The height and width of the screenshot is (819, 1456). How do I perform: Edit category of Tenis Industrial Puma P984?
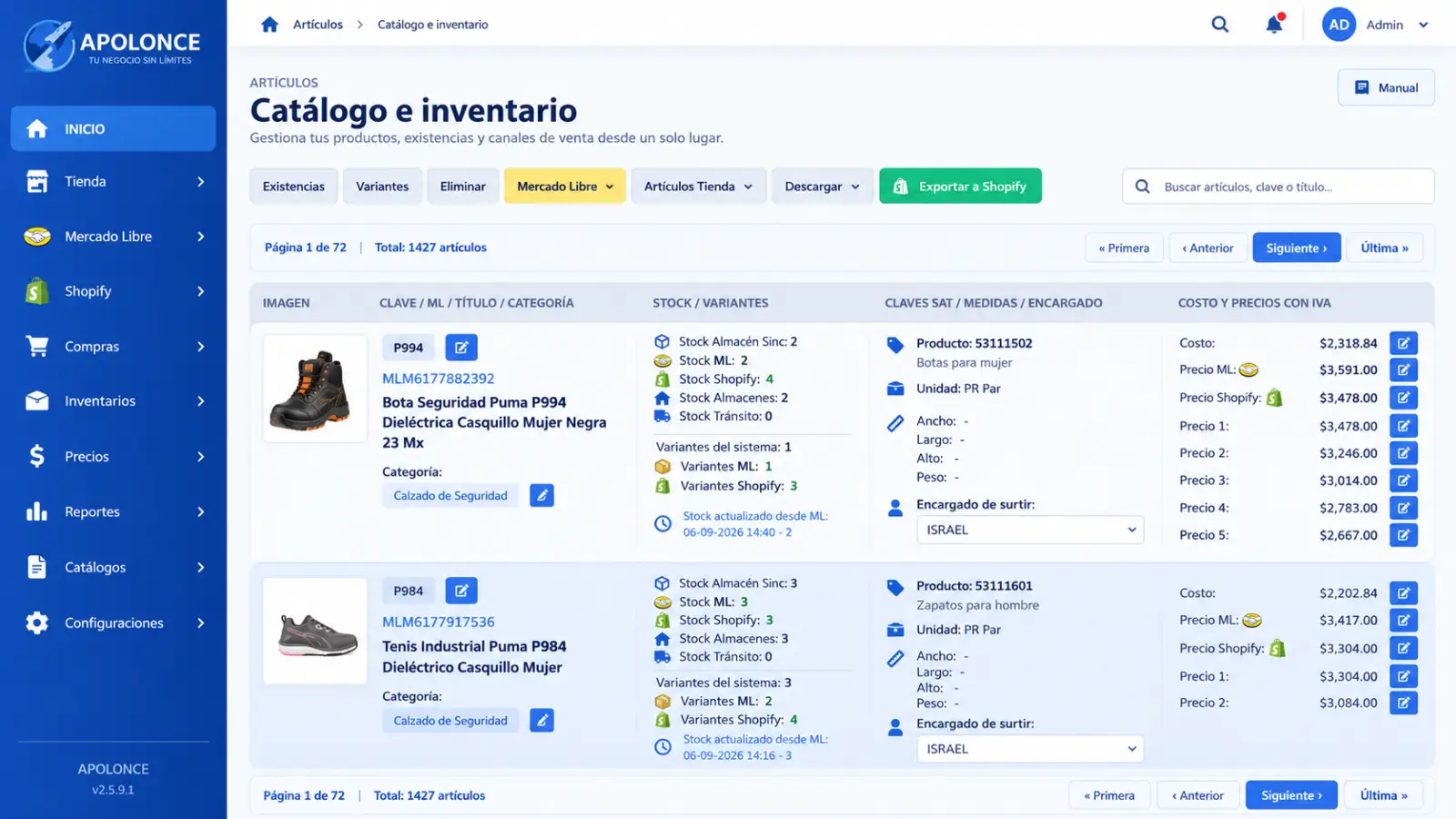pos(541,720)
